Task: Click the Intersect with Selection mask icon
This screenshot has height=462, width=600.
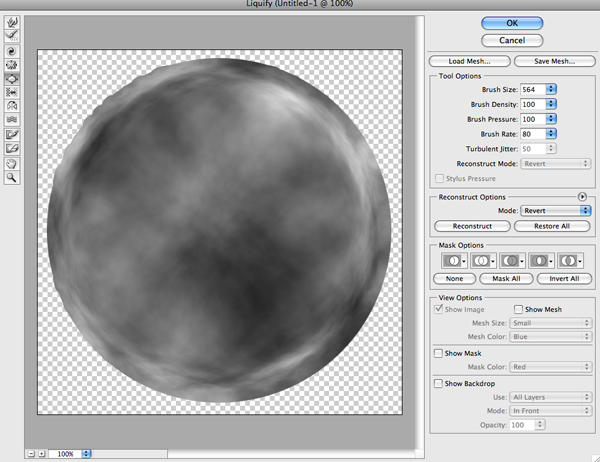Action: pos(541,261)
